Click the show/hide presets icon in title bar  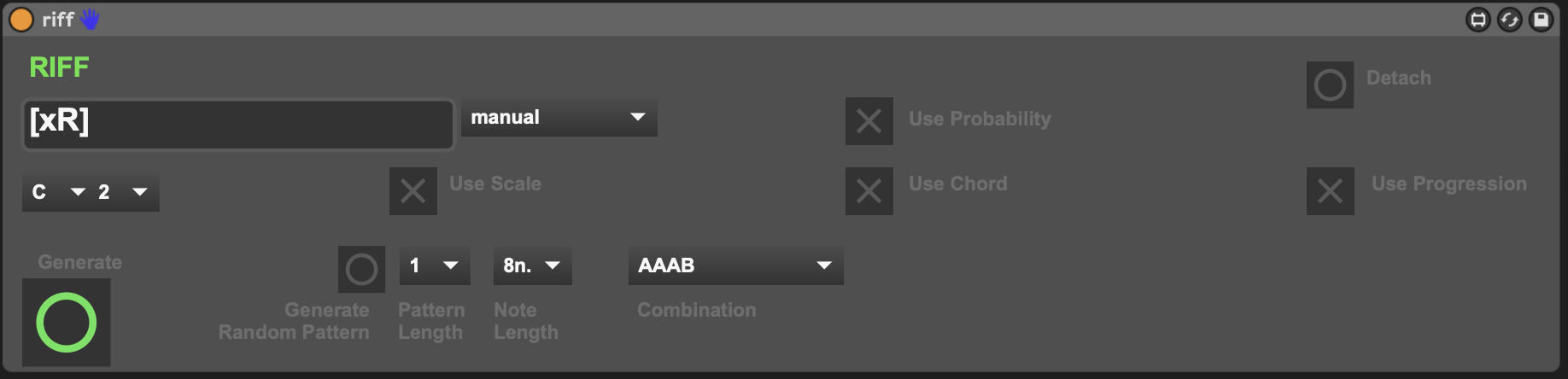[x=1478, y=19]
